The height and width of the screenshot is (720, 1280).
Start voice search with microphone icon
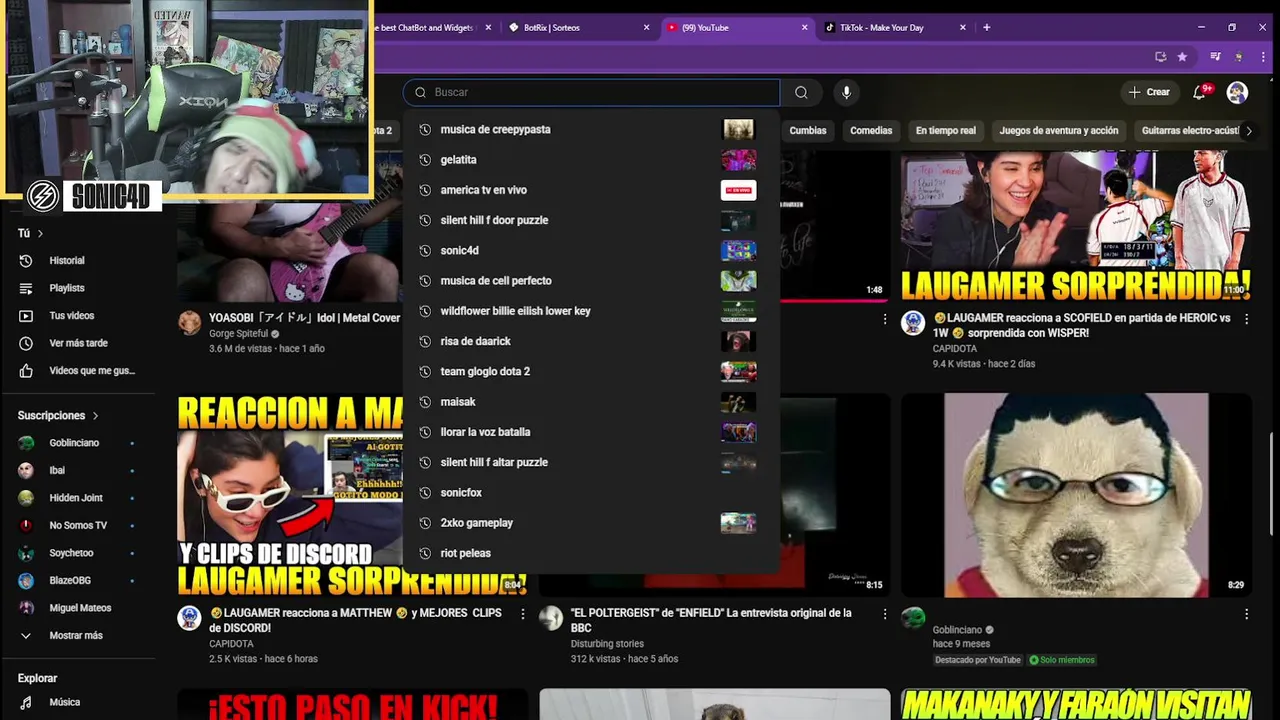point(846,92)
